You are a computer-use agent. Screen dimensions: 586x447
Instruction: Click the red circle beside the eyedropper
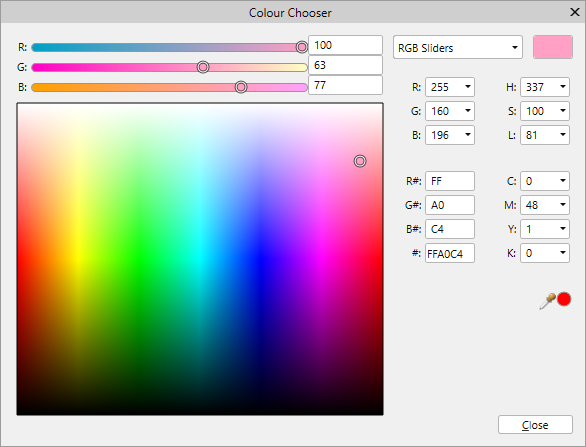coord(564,299)
